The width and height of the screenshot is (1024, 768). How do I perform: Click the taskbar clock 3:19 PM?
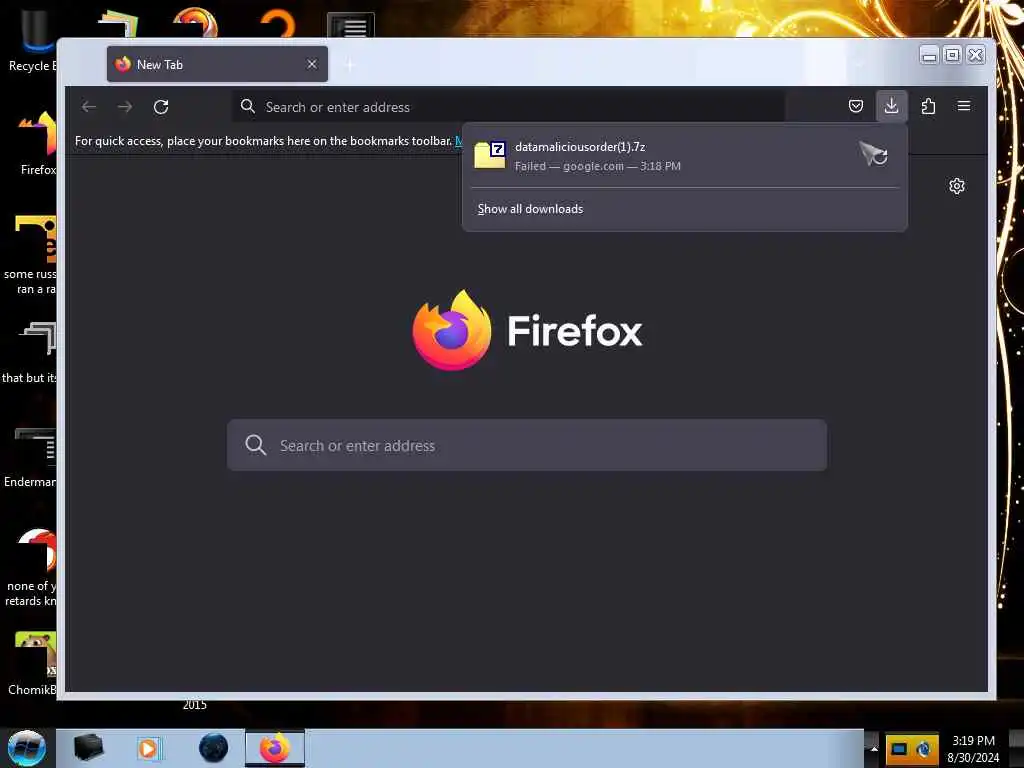(x=973, y=741)
